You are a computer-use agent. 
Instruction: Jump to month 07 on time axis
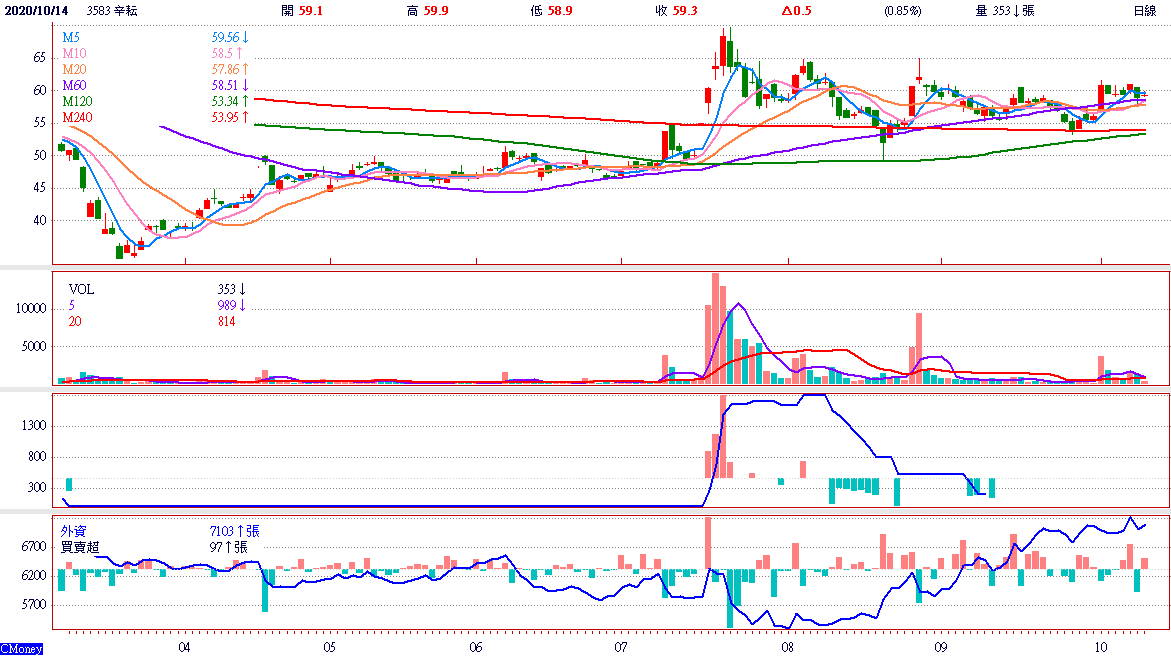tap(621, 646)
